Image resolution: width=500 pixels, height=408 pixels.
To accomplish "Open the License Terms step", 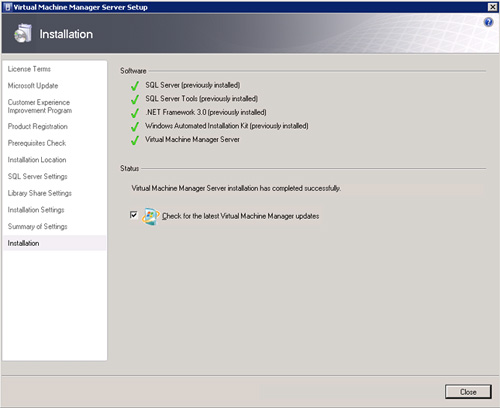I will 29,69.
